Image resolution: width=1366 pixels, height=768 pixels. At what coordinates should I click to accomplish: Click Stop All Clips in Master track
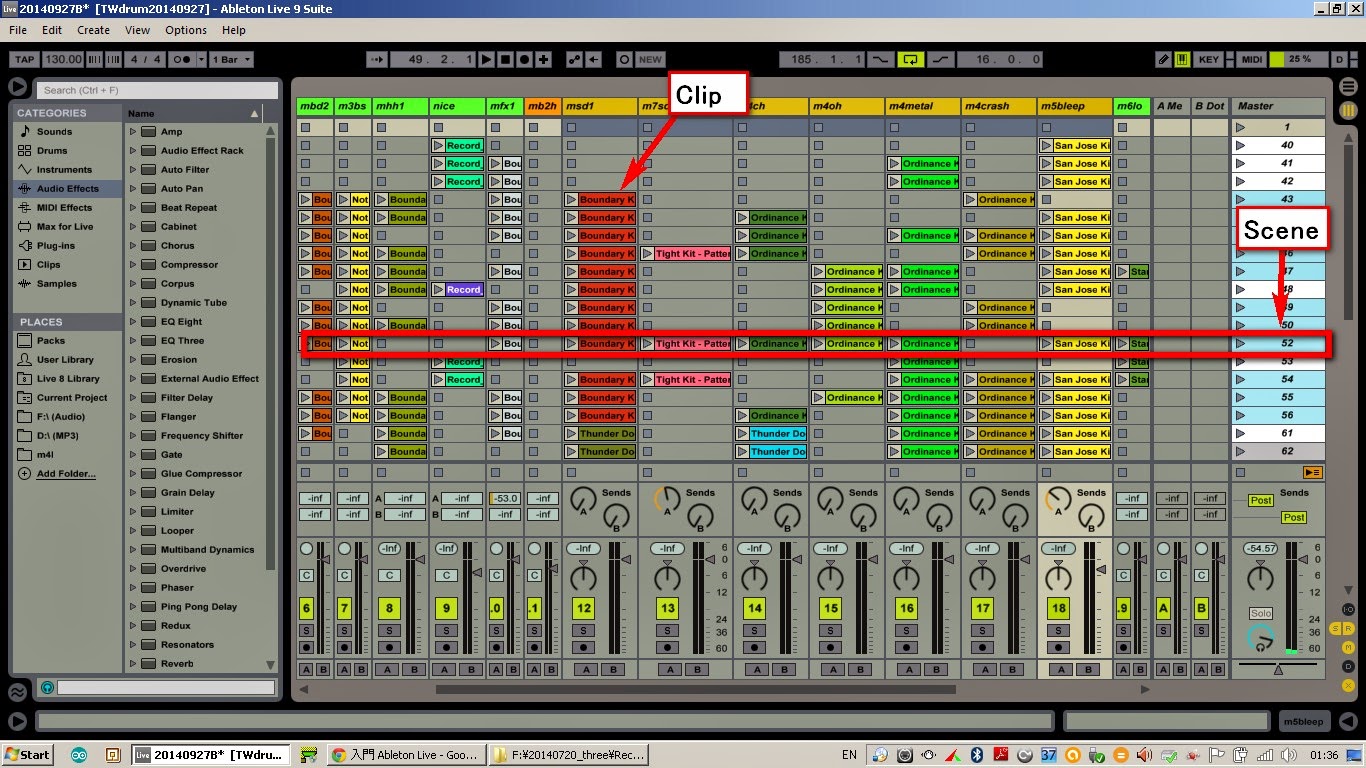click(x=1241, y=472)
